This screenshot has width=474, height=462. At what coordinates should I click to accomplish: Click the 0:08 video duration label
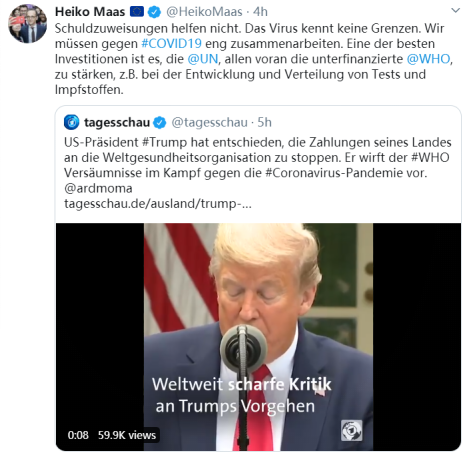tap(78, 435)
